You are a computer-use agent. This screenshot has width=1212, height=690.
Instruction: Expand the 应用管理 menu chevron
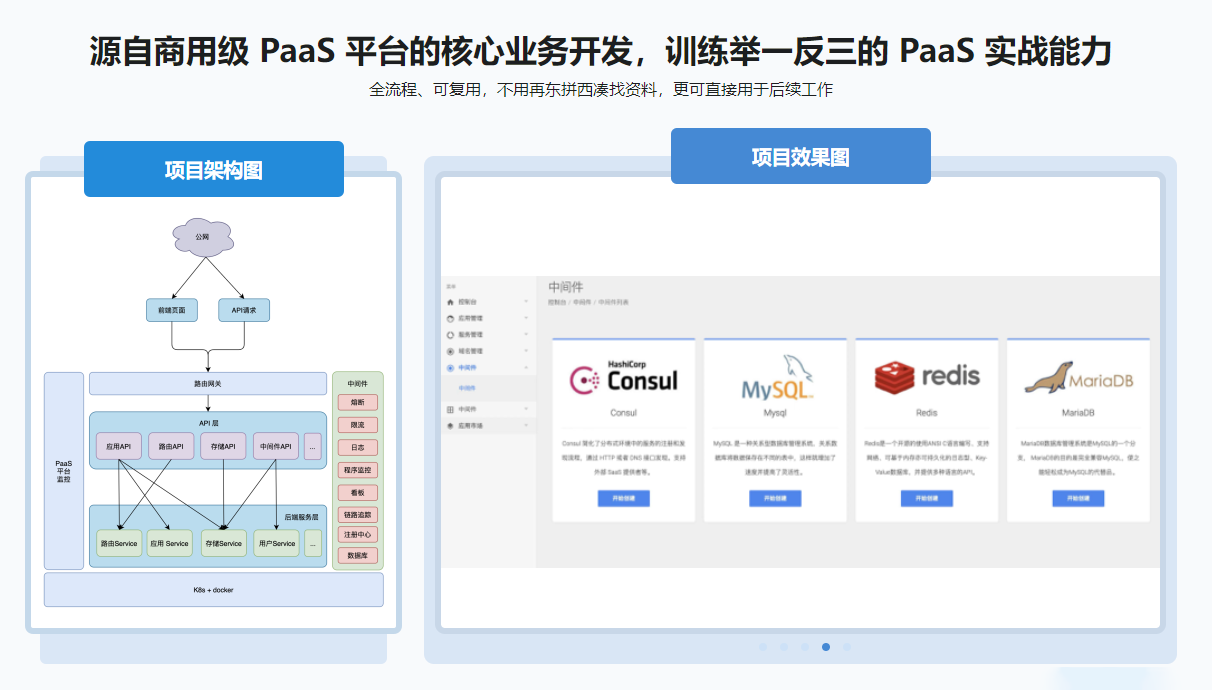pyautogui.click(x=526, y=318)
